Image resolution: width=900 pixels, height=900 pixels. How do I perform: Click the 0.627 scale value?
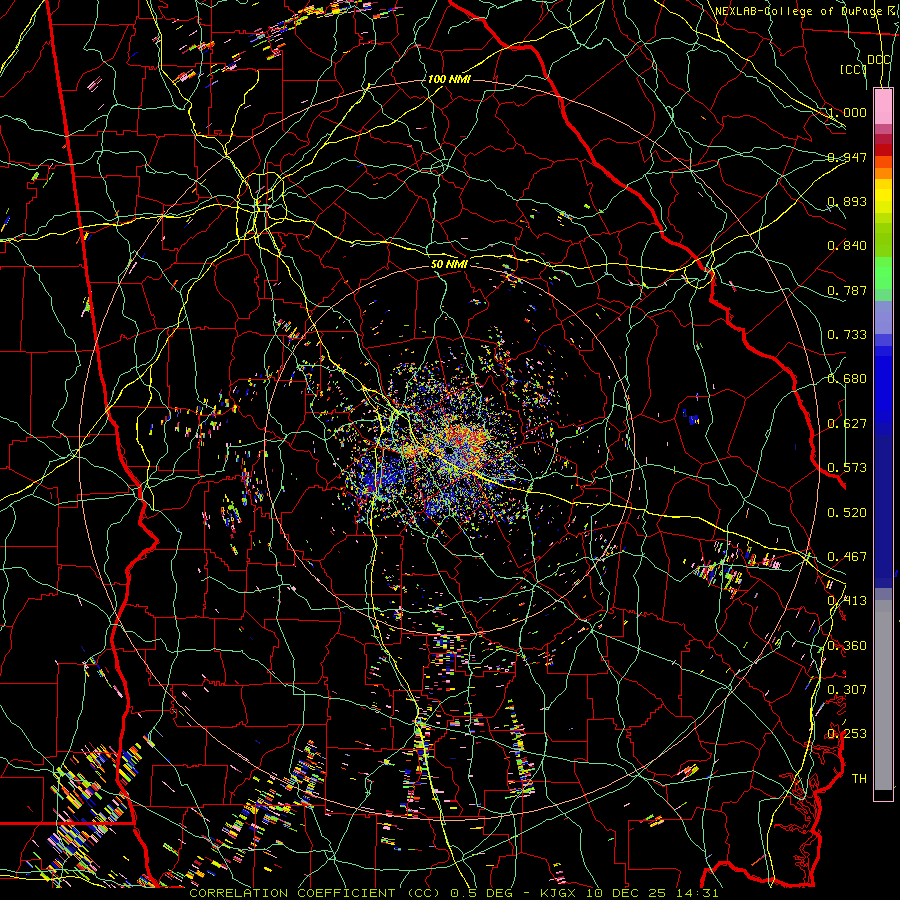847,423
